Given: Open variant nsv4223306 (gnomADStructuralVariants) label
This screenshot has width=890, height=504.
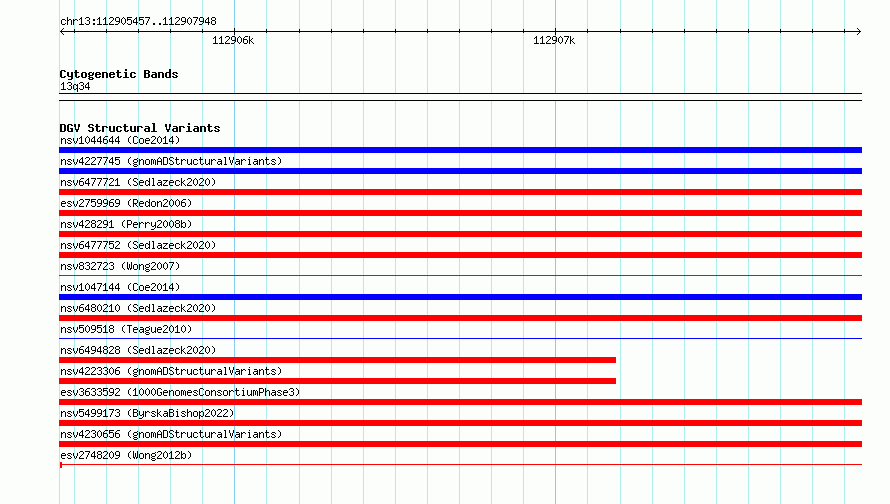Looking at the screenshot, I should pyautogui.click(x=171, y=371).
